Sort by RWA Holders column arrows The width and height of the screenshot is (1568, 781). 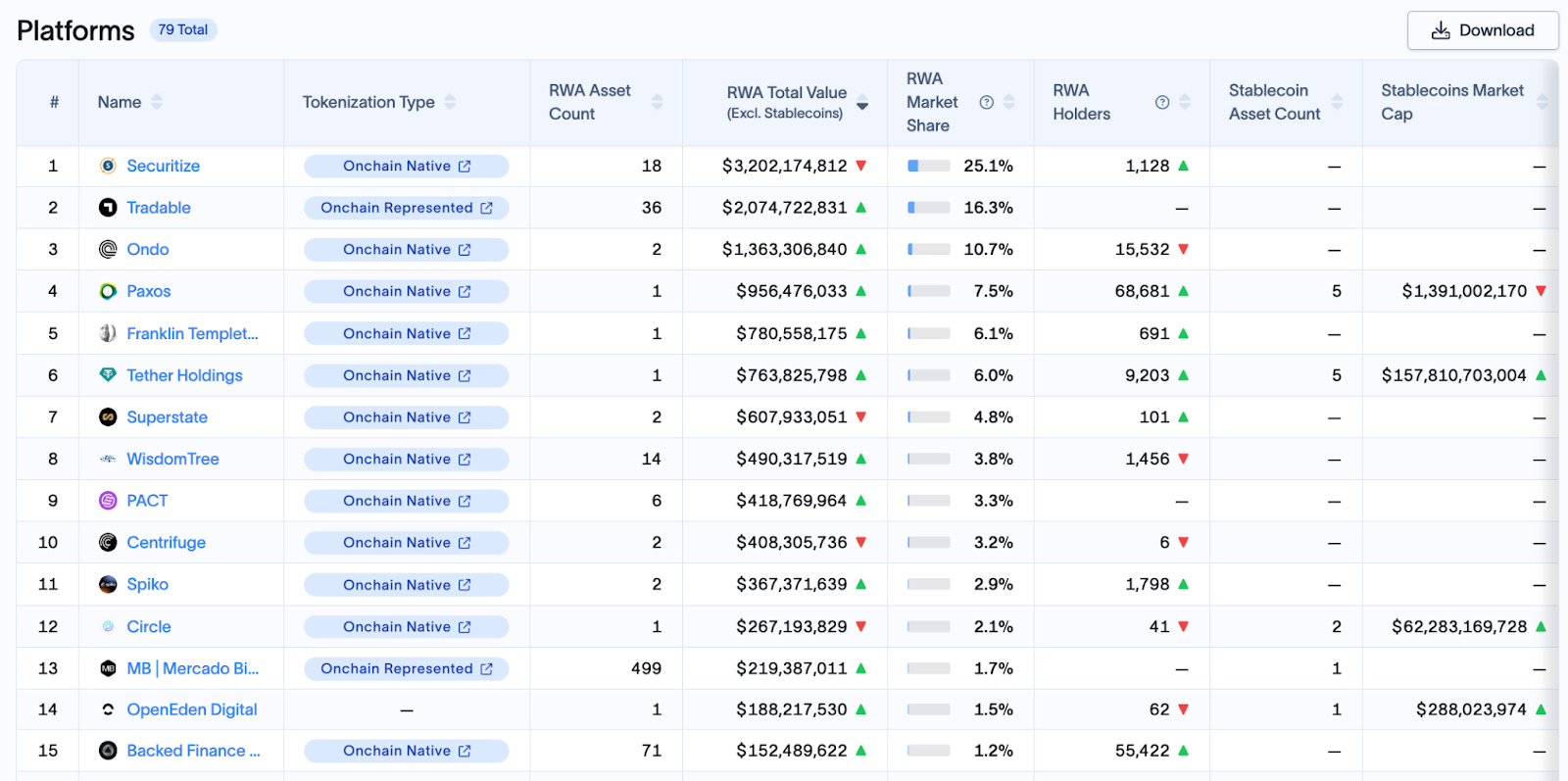pyautogui.click(x=1185, y=102)
